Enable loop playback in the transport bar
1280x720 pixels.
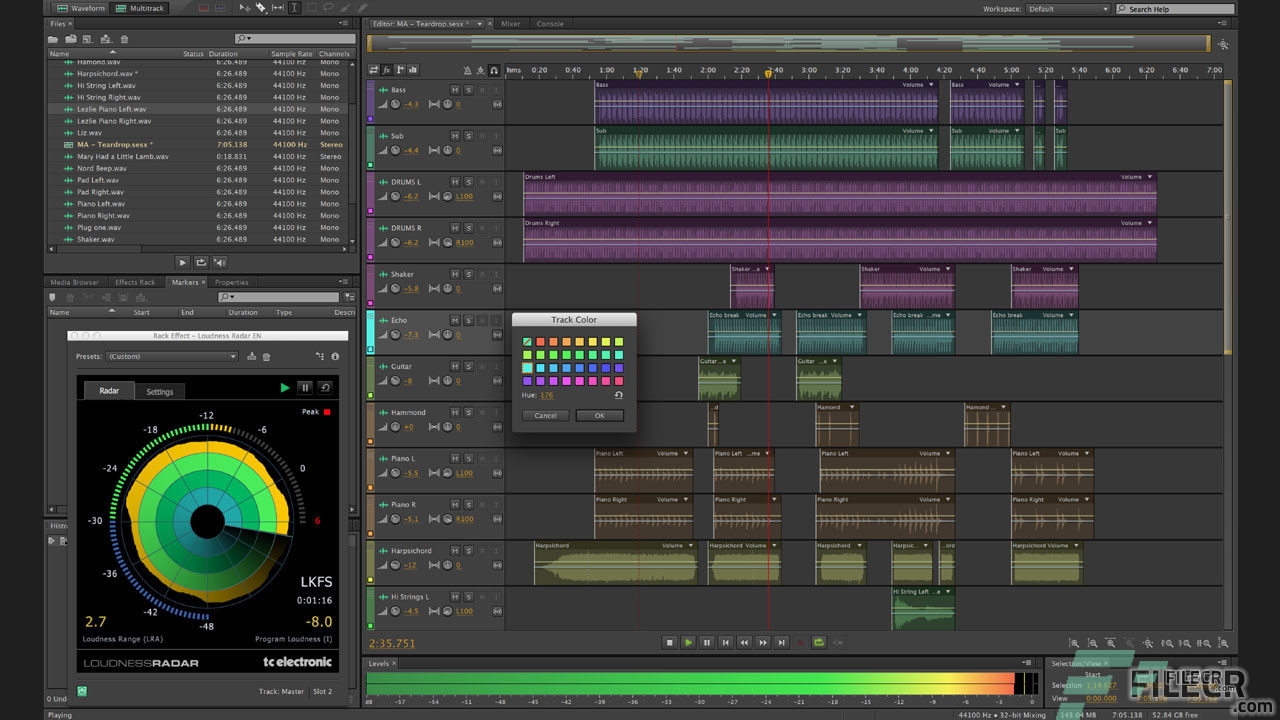[818, 642]
